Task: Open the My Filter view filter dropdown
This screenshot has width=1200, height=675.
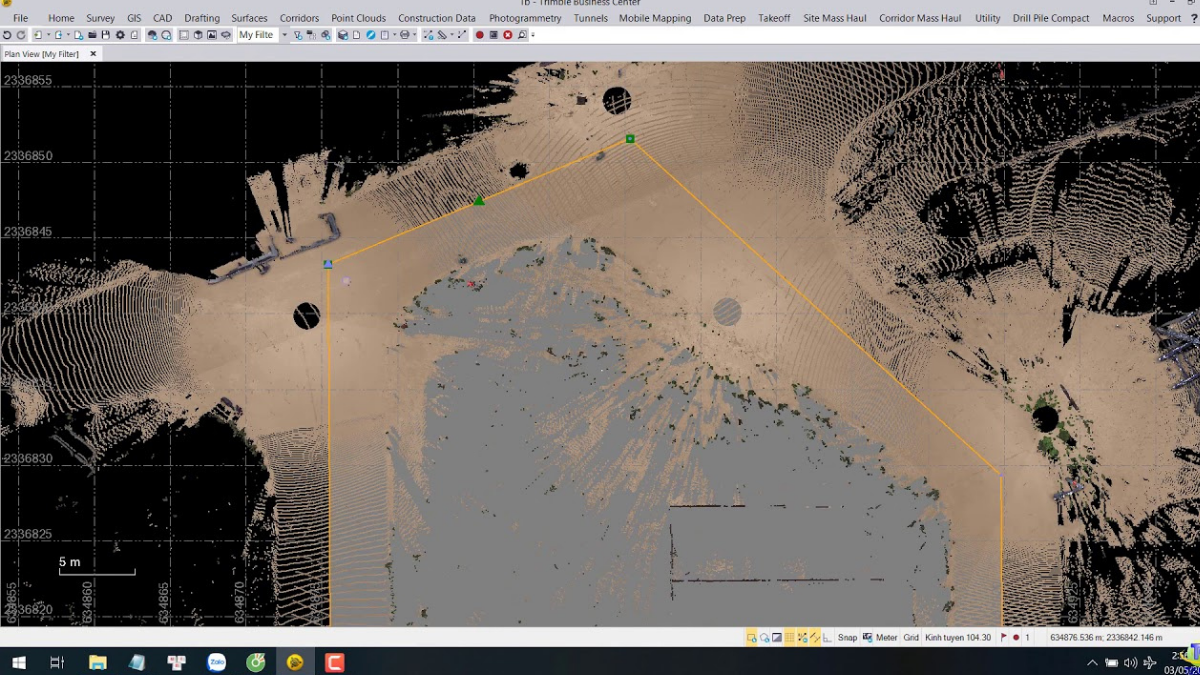Action: click(285, 35)
